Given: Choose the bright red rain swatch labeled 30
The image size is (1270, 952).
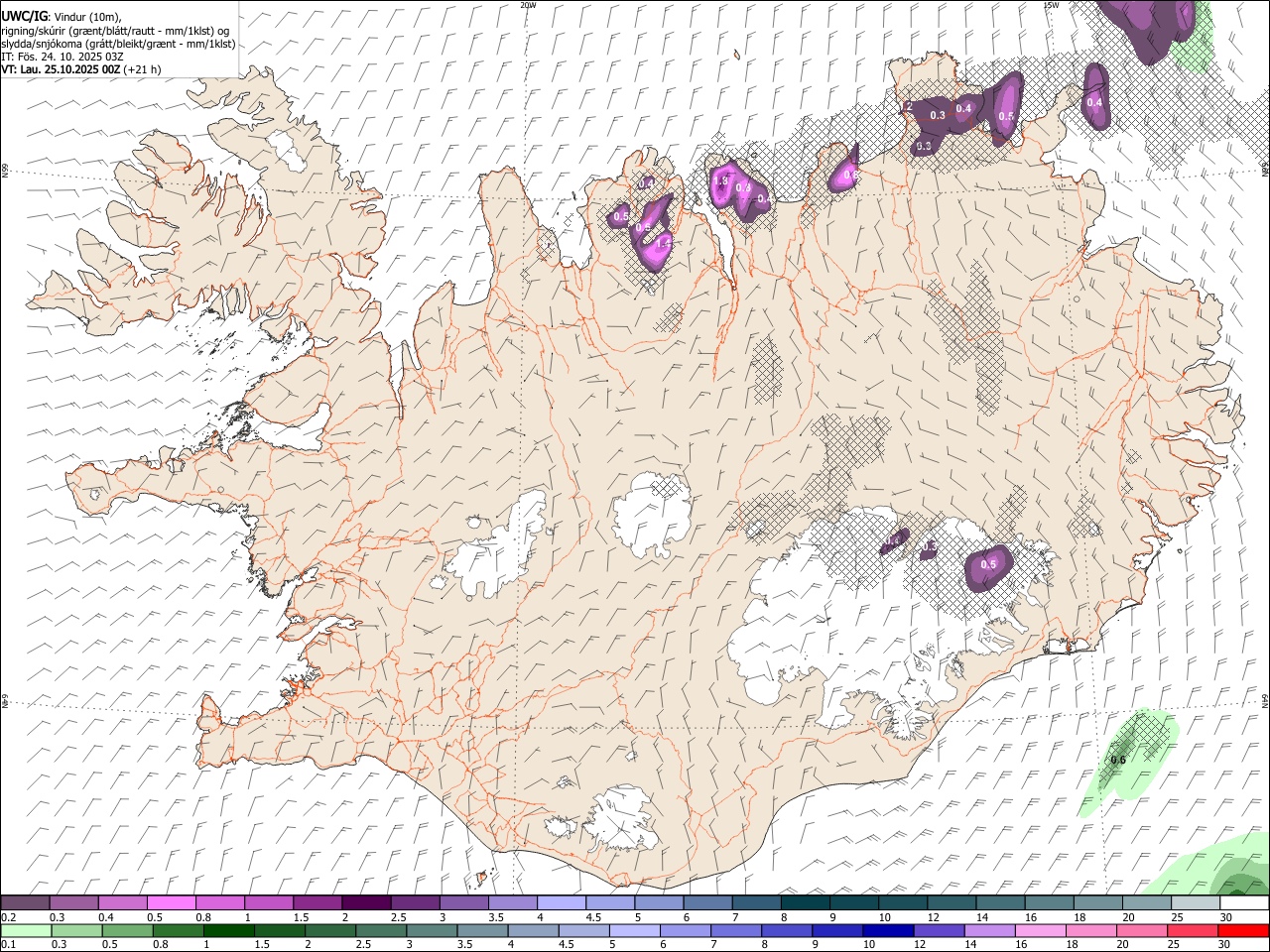Looking at the screenshot, I should [1244, 930].
